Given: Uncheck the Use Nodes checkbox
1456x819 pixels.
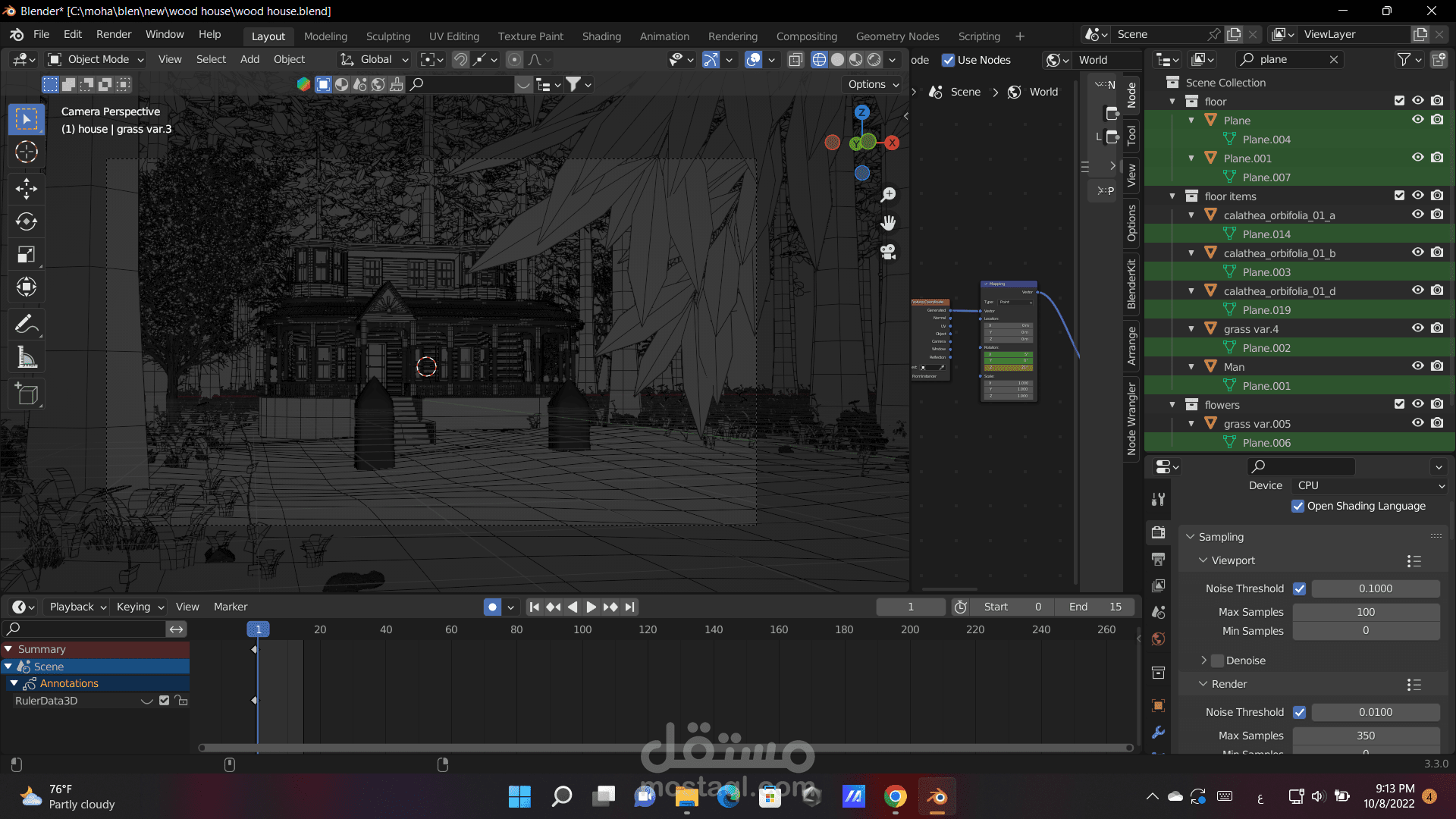Looking at the screenshot, I should click(x=948, y=60).
